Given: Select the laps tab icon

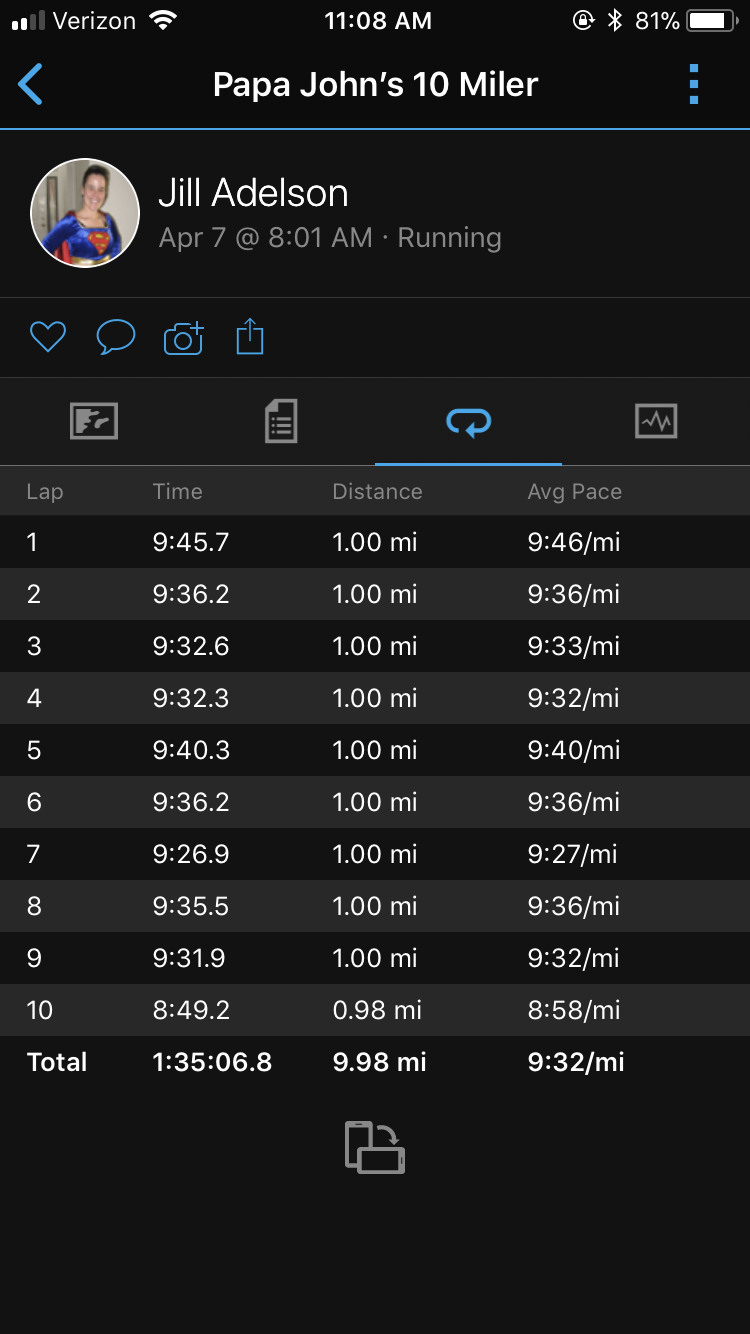Looking at the screenshot, I should point(468,422).
